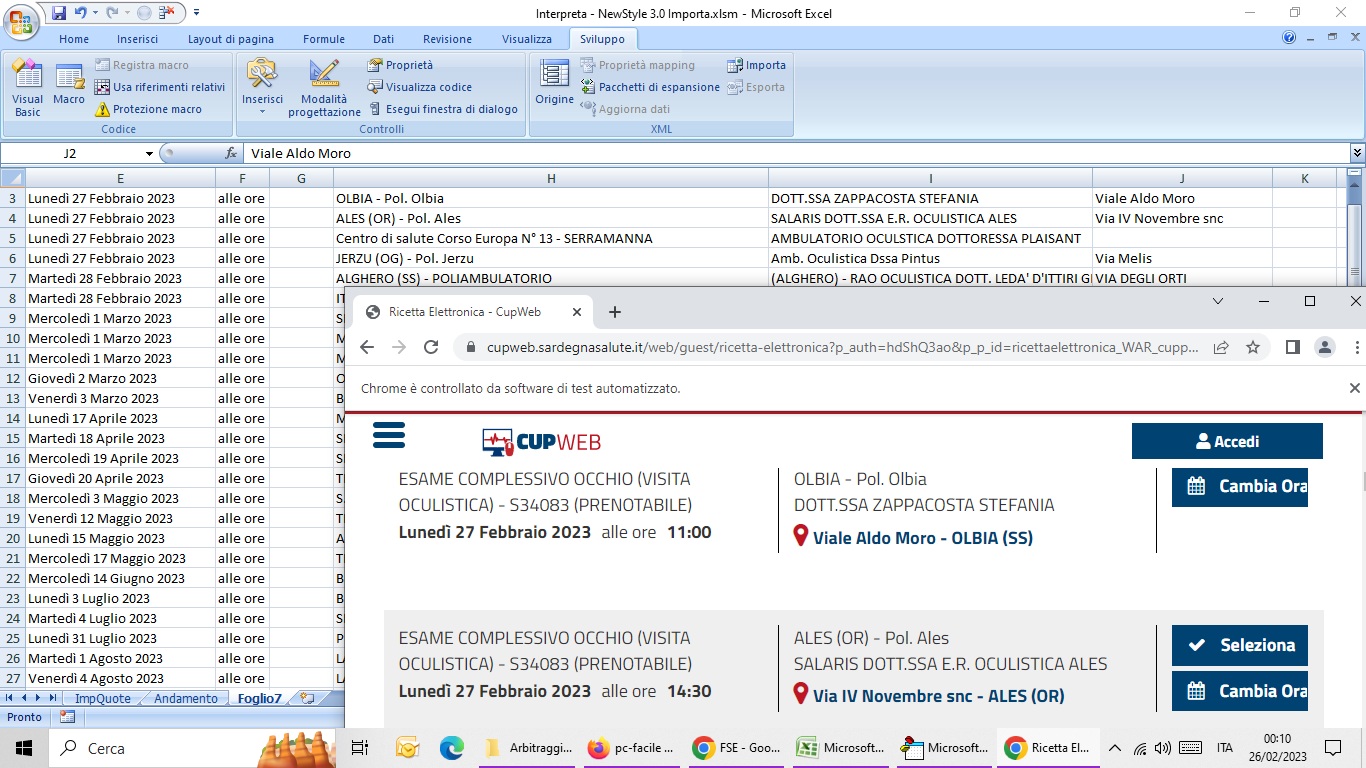Open Protezione macro settings
Screen dimensions: 1366x768
(148, 109)
